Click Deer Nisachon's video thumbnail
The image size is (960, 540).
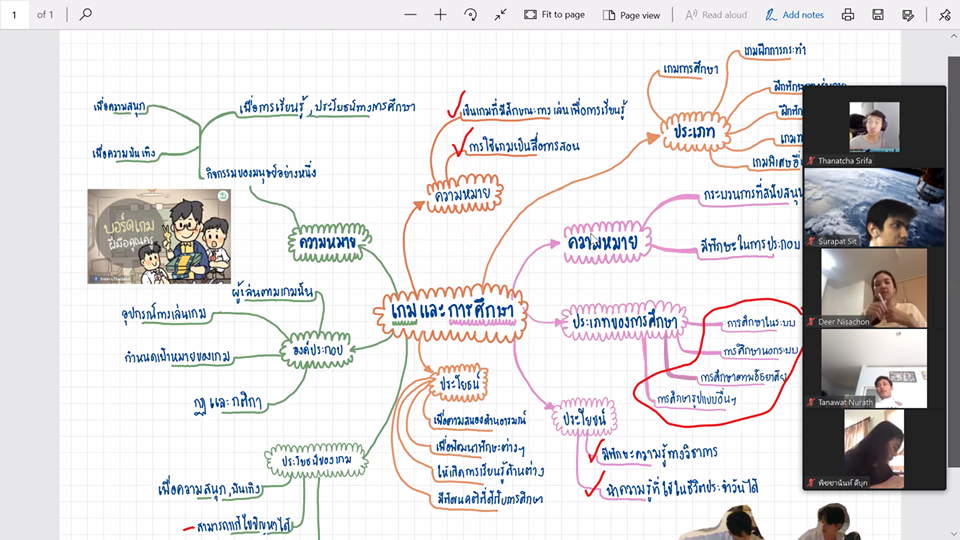[x=874, y=288]
